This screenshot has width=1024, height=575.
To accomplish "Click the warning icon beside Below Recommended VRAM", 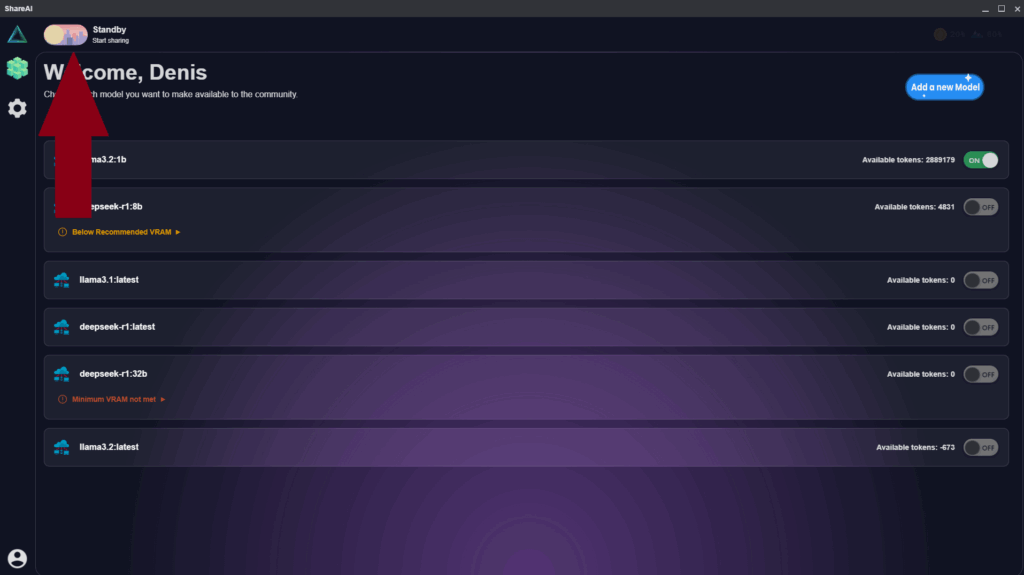I will [62, 232].
